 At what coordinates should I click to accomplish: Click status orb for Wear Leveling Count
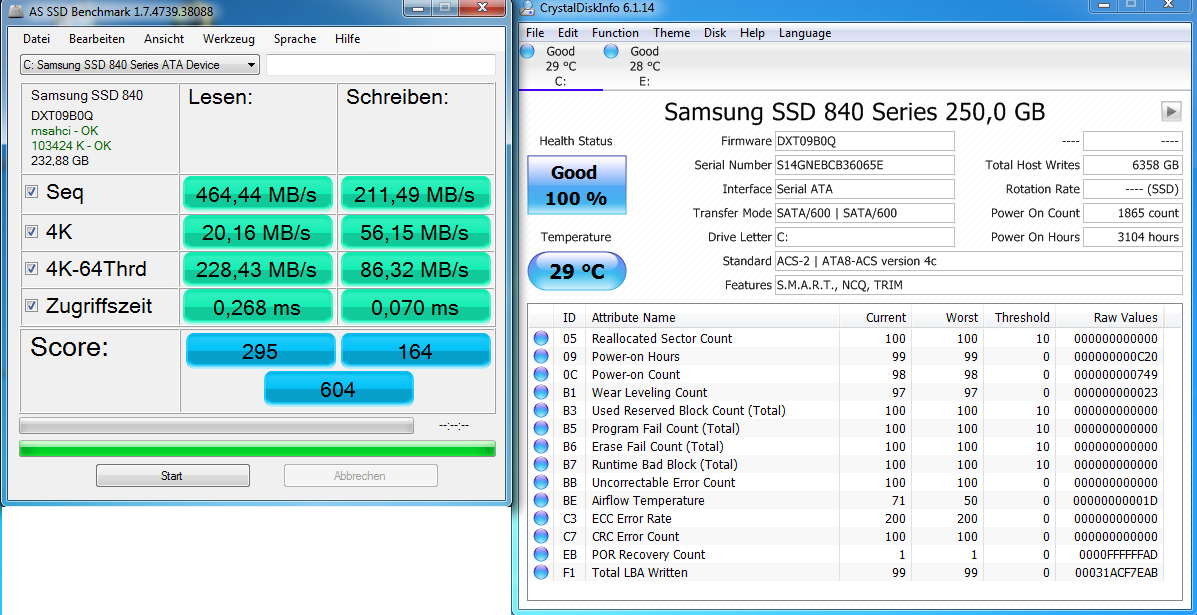click(541, 392)
